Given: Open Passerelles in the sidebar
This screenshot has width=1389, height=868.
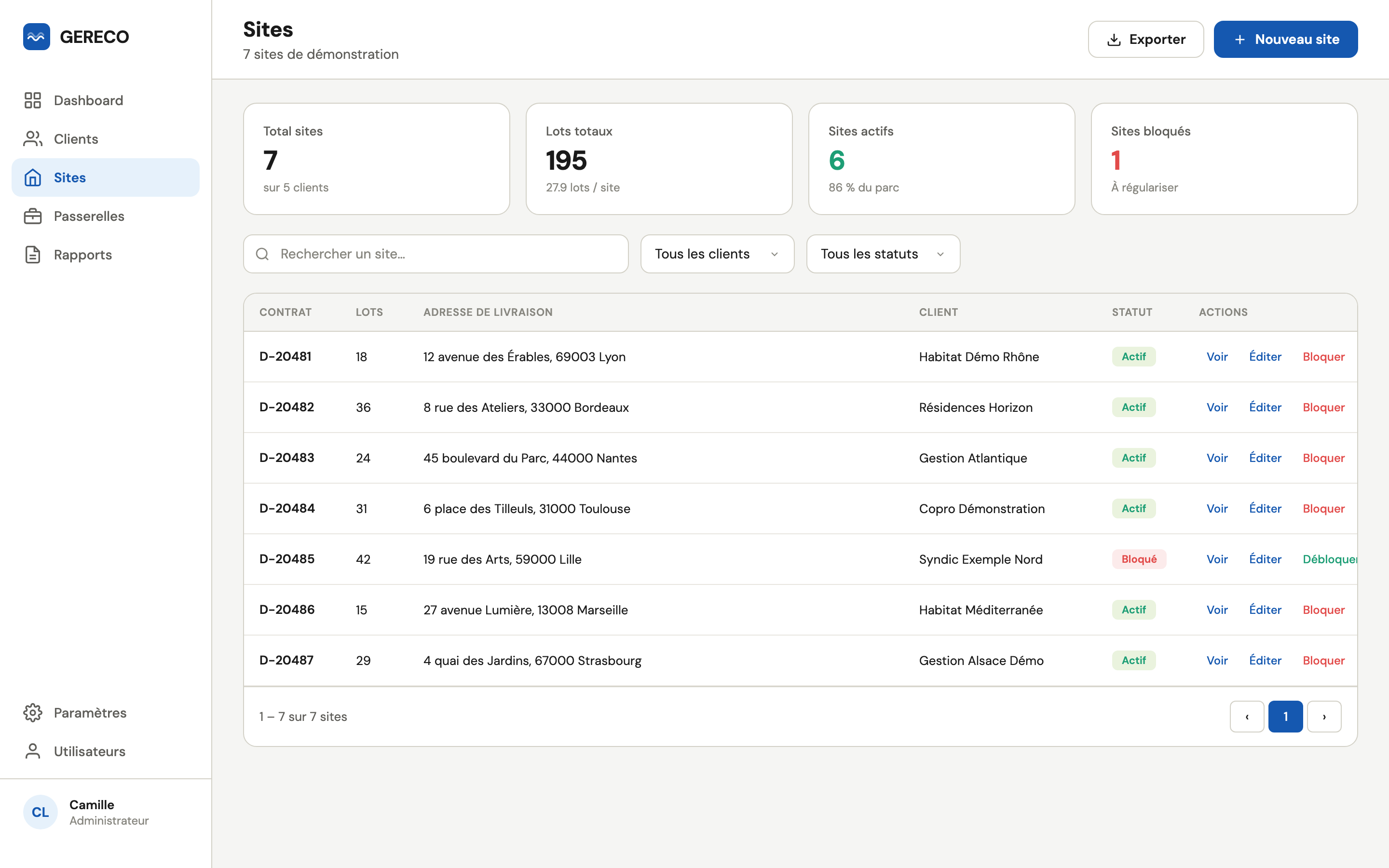Looking at the screenshot, I should (x=106, y=217).
